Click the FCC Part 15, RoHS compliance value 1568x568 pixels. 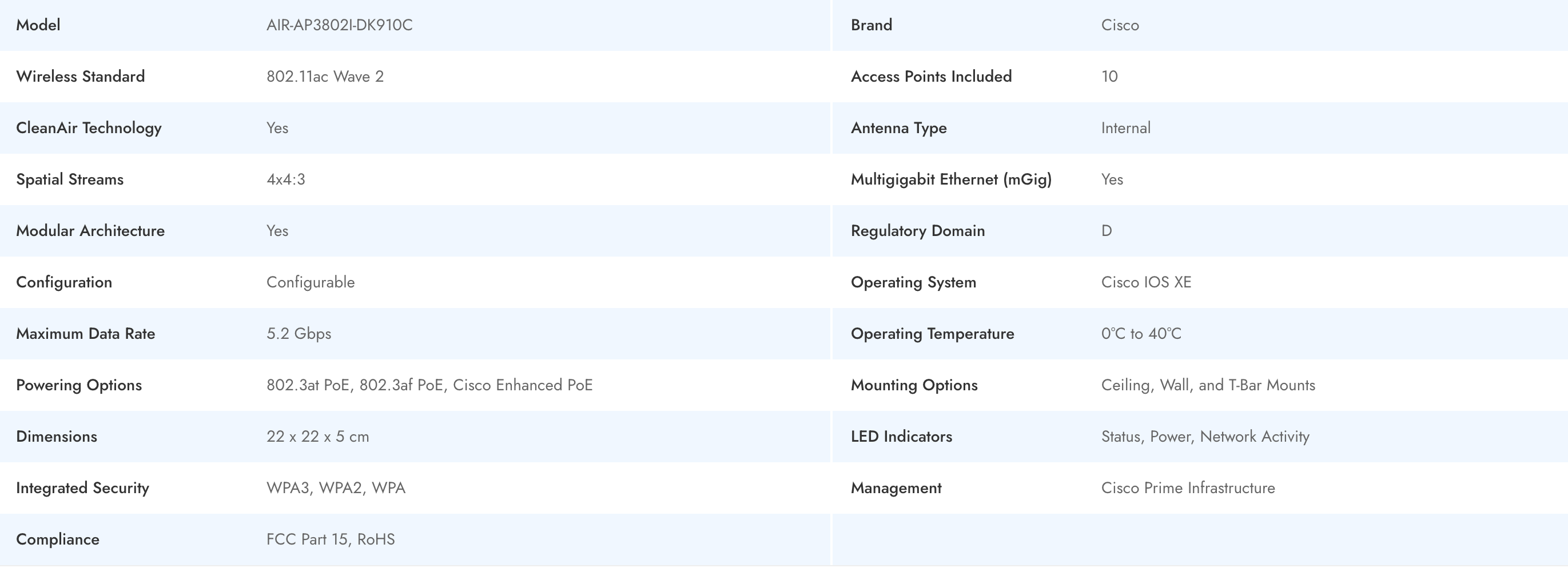[330, 539]
